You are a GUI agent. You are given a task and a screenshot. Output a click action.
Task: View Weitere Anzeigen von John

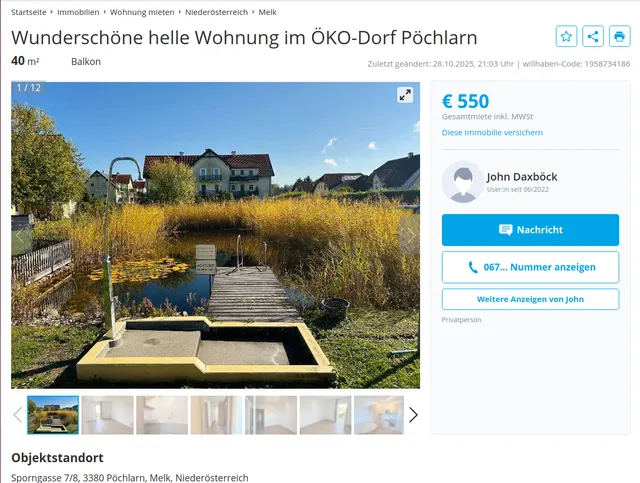click(x=530, y=299)
